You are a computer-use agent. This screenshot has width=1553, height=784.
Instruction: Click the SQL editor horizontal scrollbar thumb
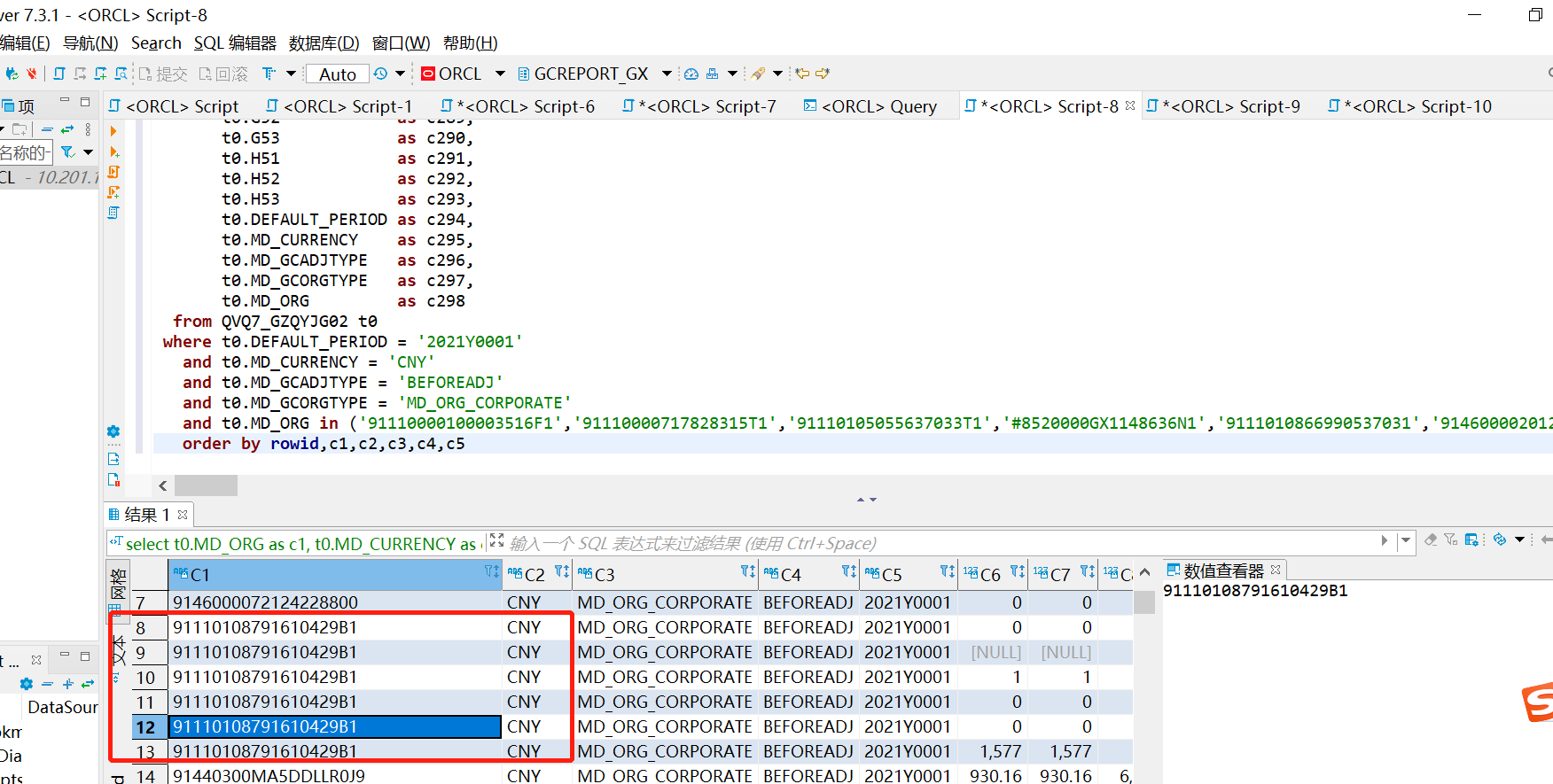(x=206, y=485)
